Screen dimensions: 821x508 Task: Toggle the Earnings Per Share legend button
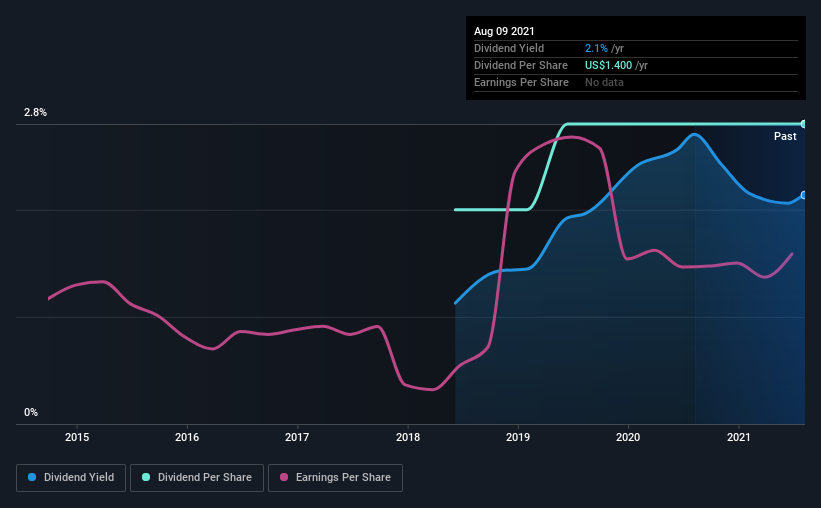335,478
